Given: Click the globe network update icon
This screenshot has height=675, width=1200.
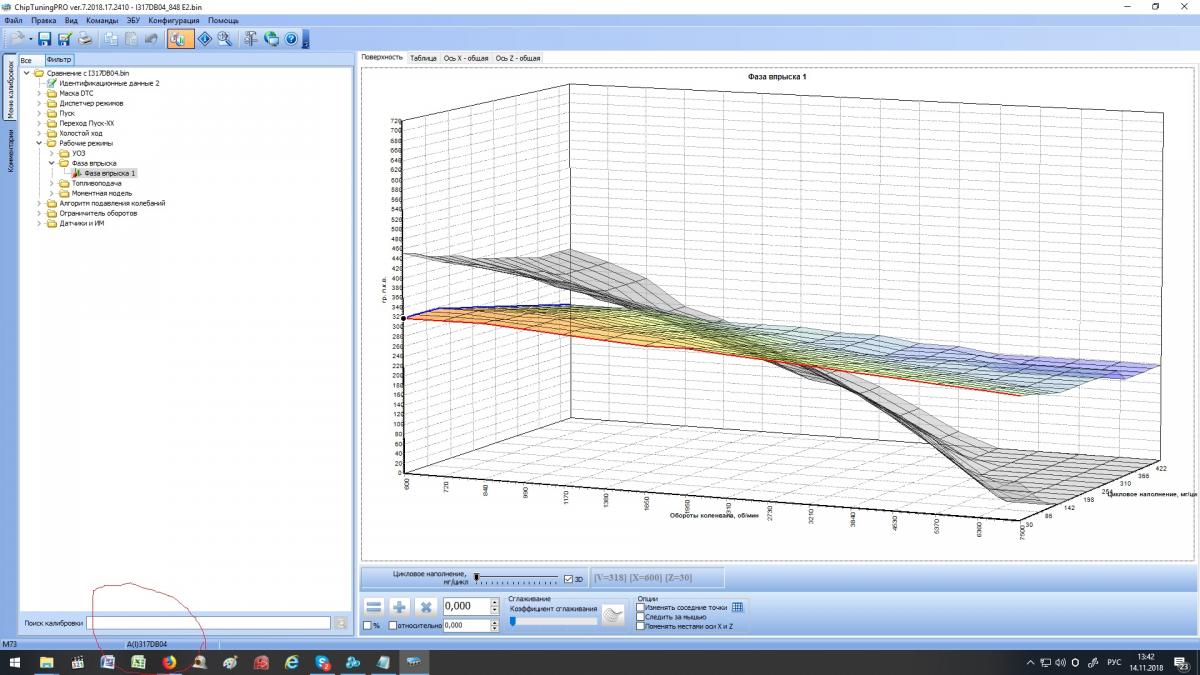Looking at the screenshot, I should point(271,39).
